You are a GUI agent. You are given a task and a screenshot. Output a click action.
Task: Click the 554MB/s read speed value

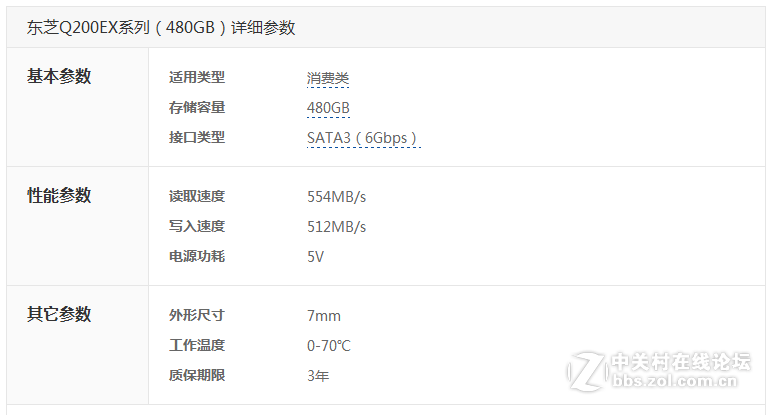pyautogui.click(x=337, y=197)
